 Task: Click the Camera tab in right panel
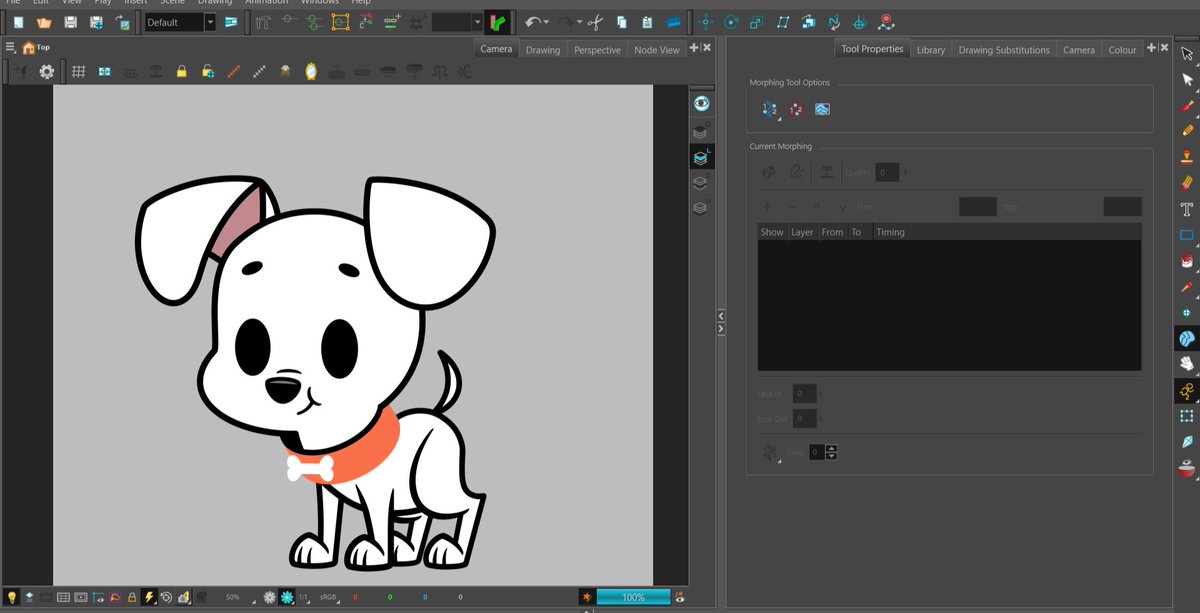pos(1078,50)
